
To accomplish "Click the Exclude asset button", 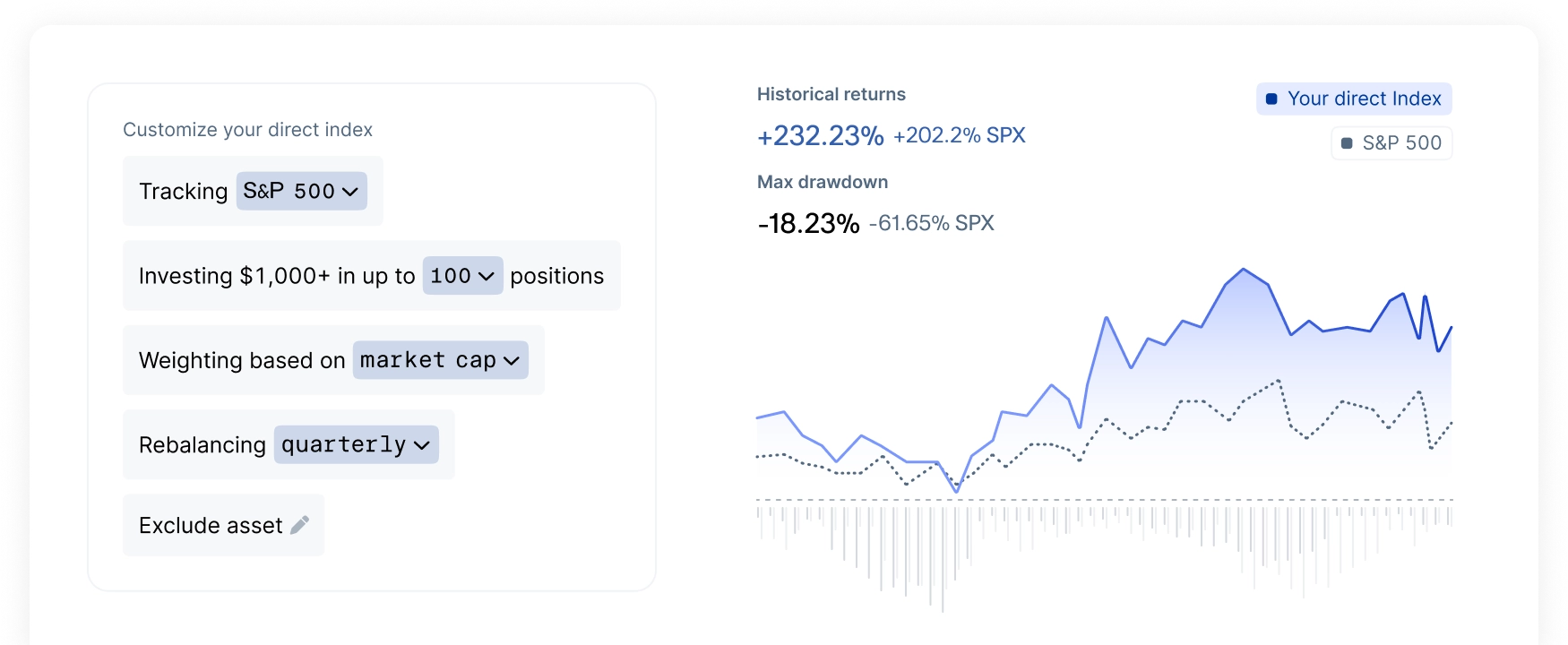I will (x=223, y=525).
